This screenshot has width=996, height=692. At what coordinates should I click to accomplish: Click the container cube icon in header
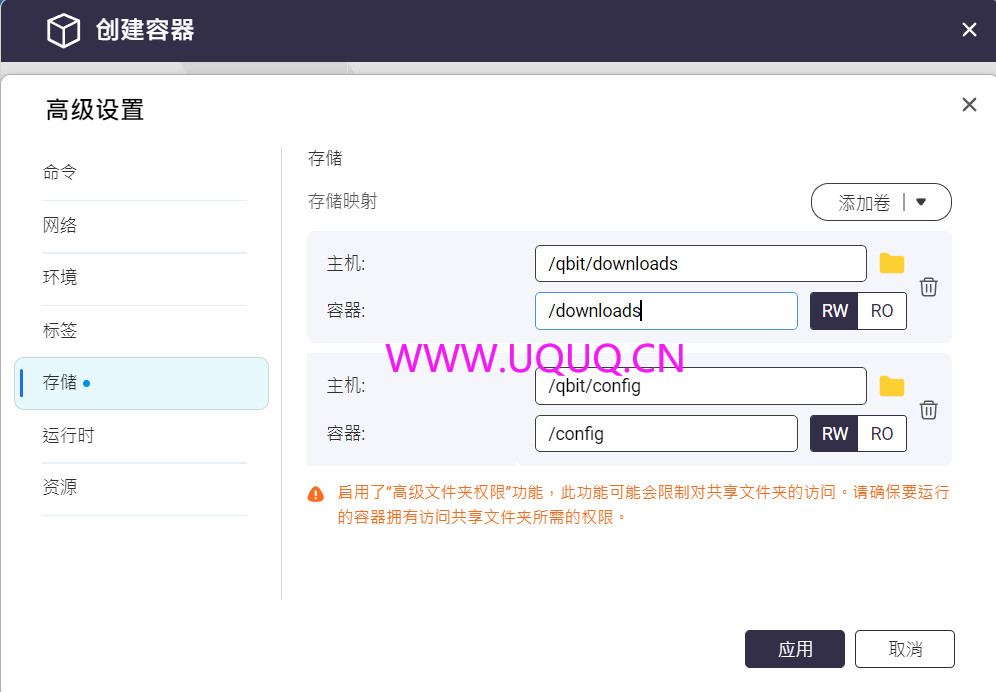coord(64,31)
